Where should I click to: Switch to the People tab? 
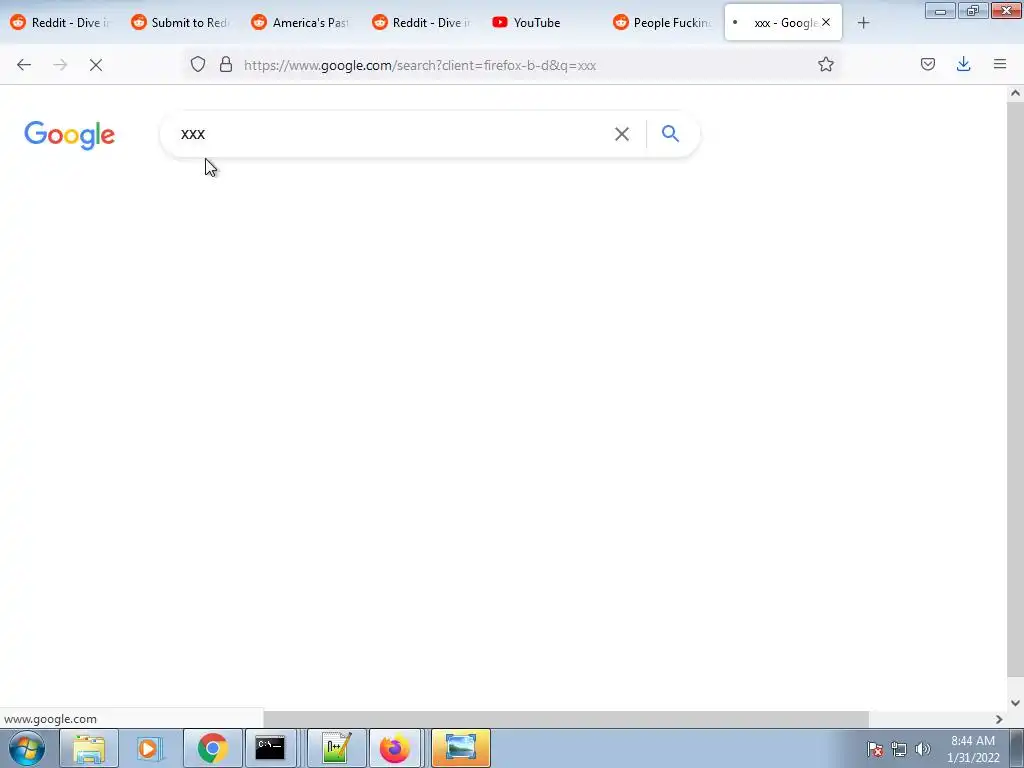click(x=663, y=23)
